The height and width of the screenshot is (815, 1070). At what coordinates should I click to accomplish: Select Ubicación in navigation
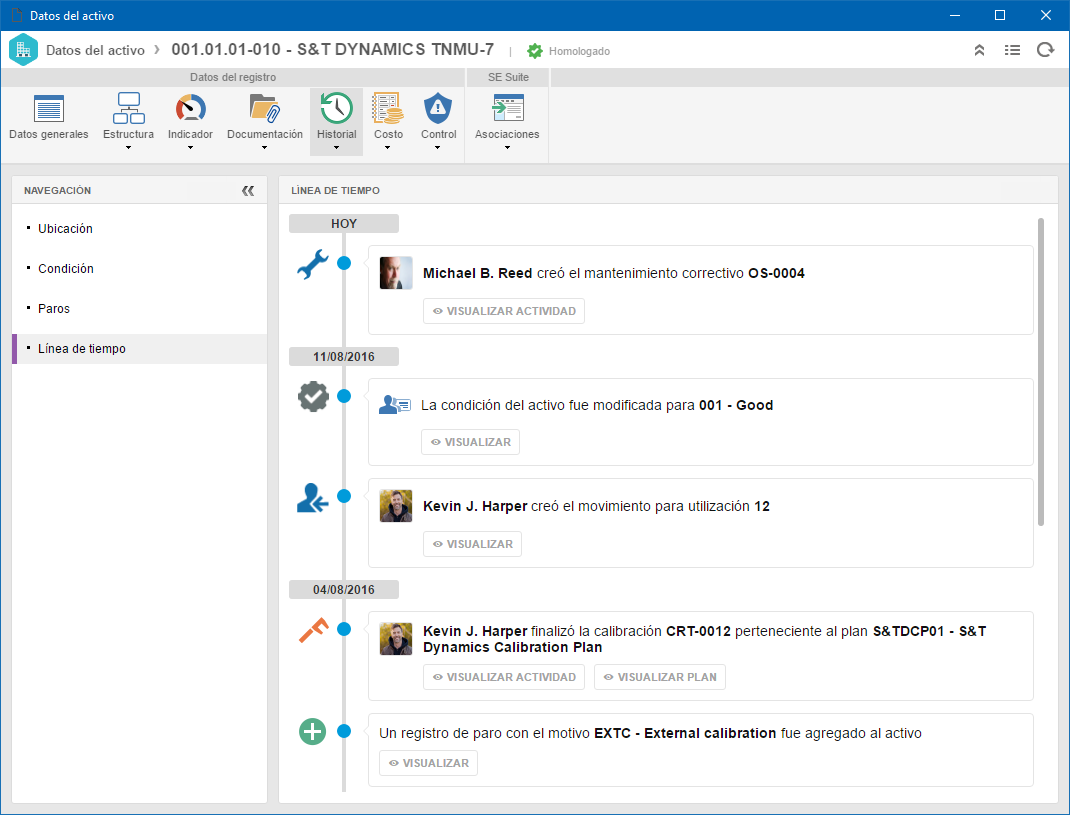[66, 229]
